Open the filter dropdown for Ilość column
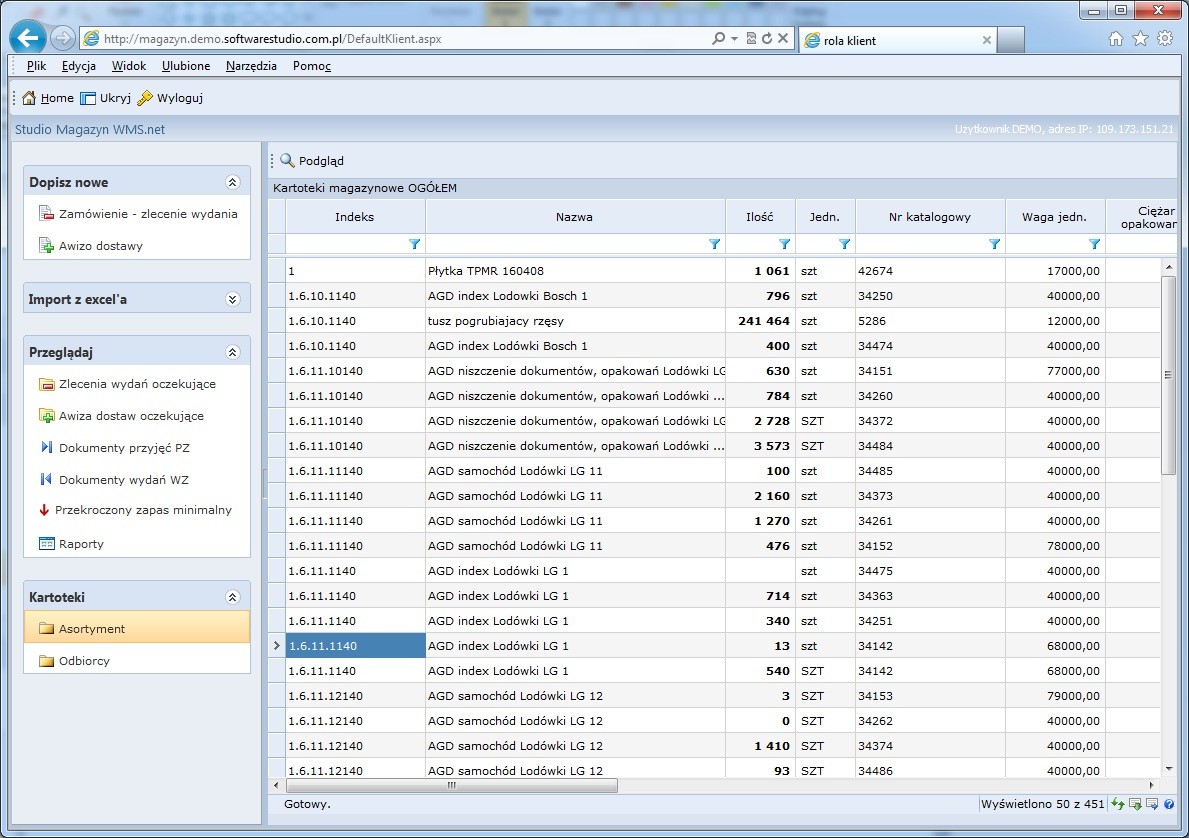 (784, 244)
